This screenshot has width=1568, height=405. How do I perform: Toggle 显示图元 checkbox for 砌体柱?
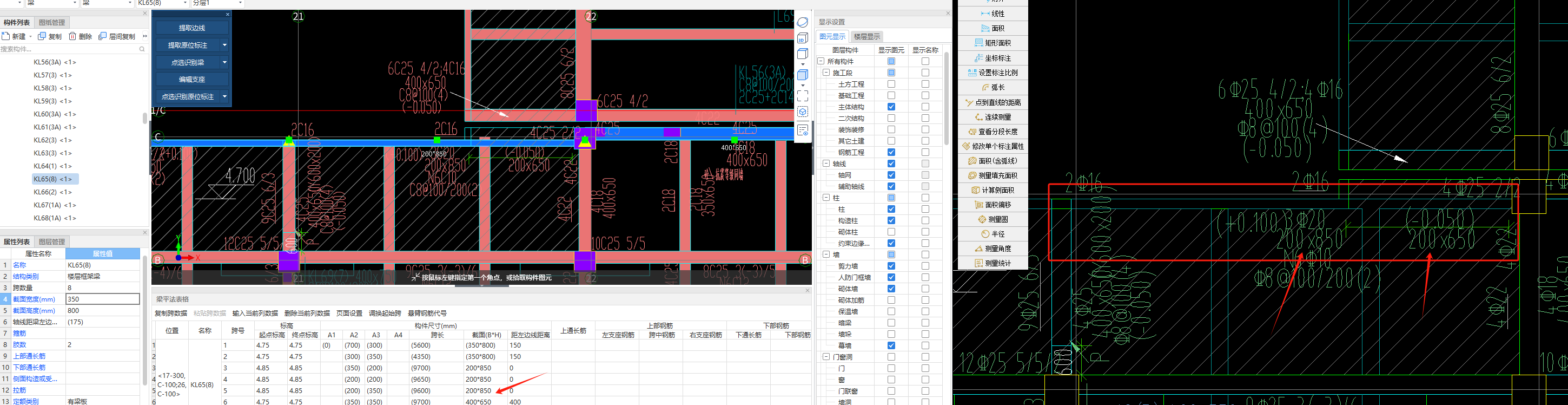(x=891, y=232)
